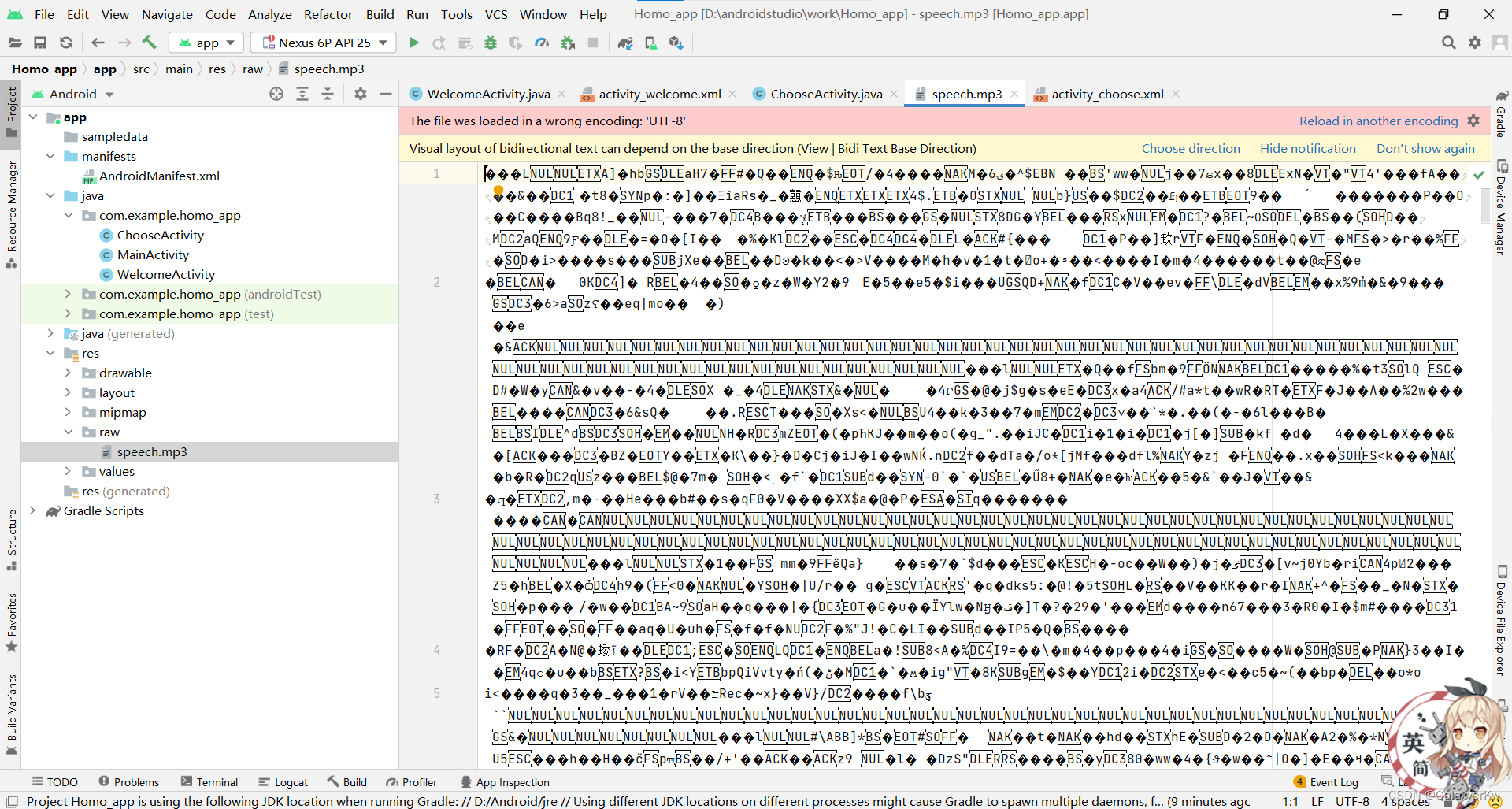This screenshot has width=1512, height=809.
Task: Click the Stop button in toolbar
Action: tap(593, 43)
